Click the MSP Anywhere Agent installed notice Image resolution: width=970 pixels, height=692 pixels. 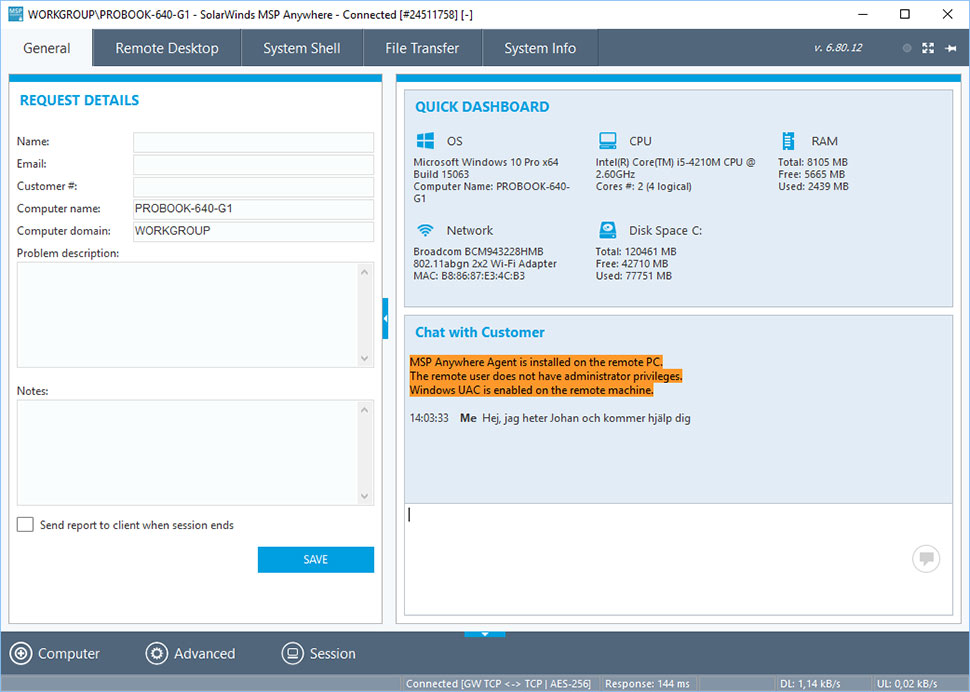tap(536, 362)
